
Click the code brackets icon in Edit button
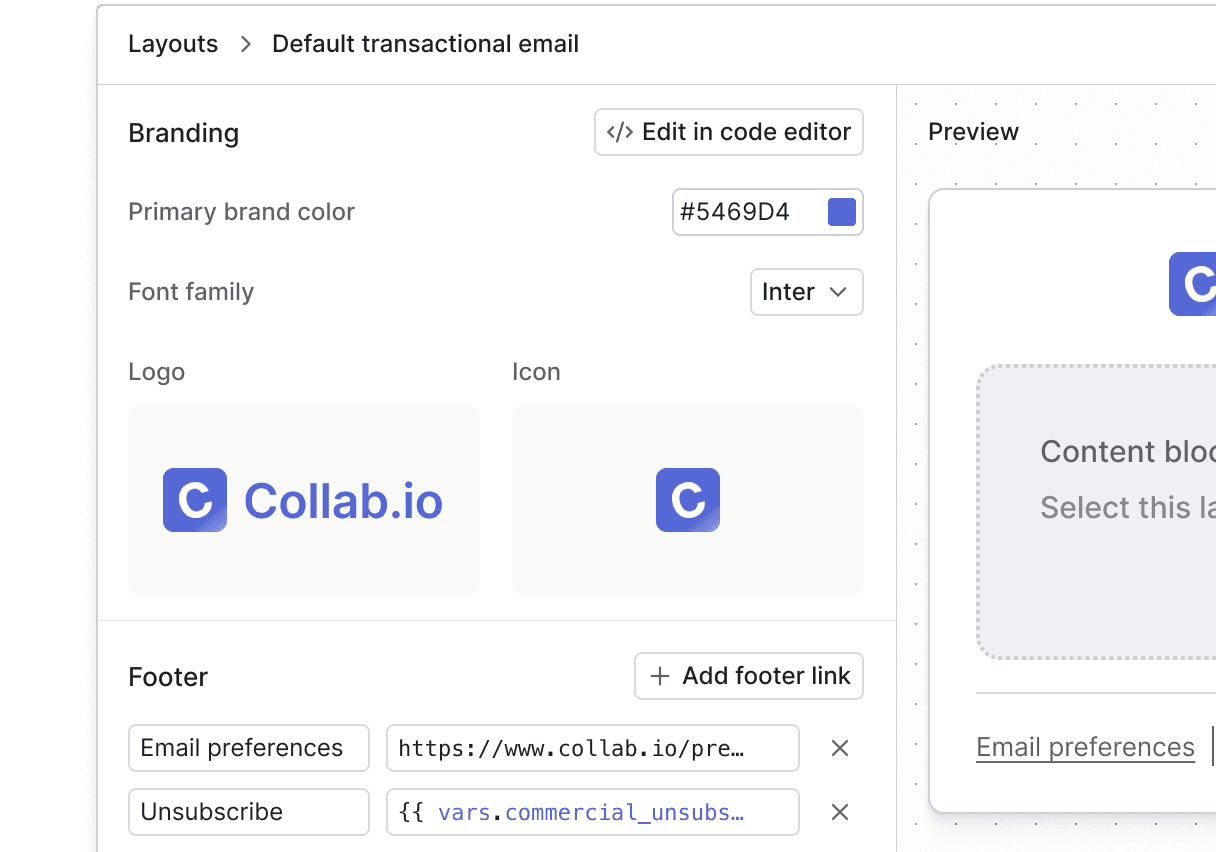click(620, 132)
